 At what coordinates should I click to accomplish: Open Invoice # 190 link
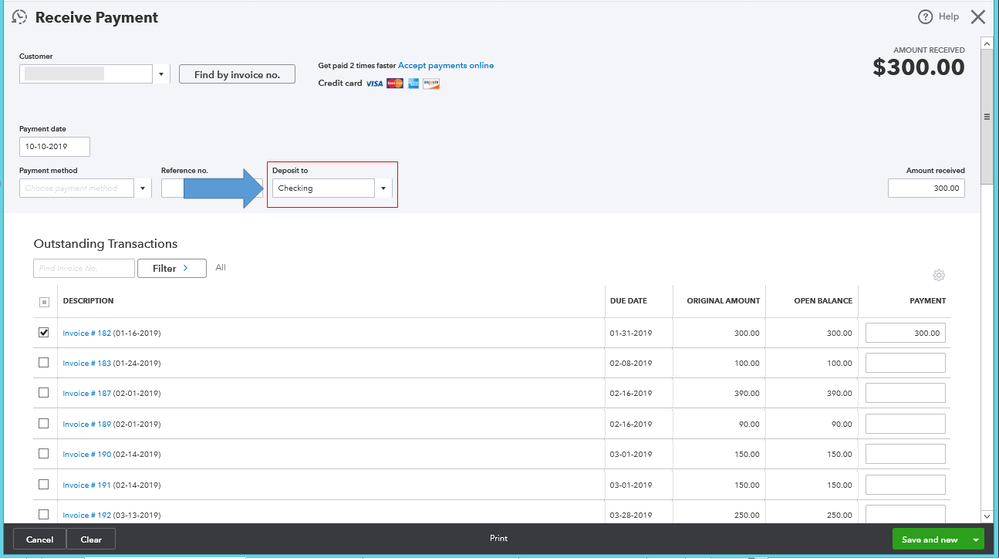pos(87,454)
